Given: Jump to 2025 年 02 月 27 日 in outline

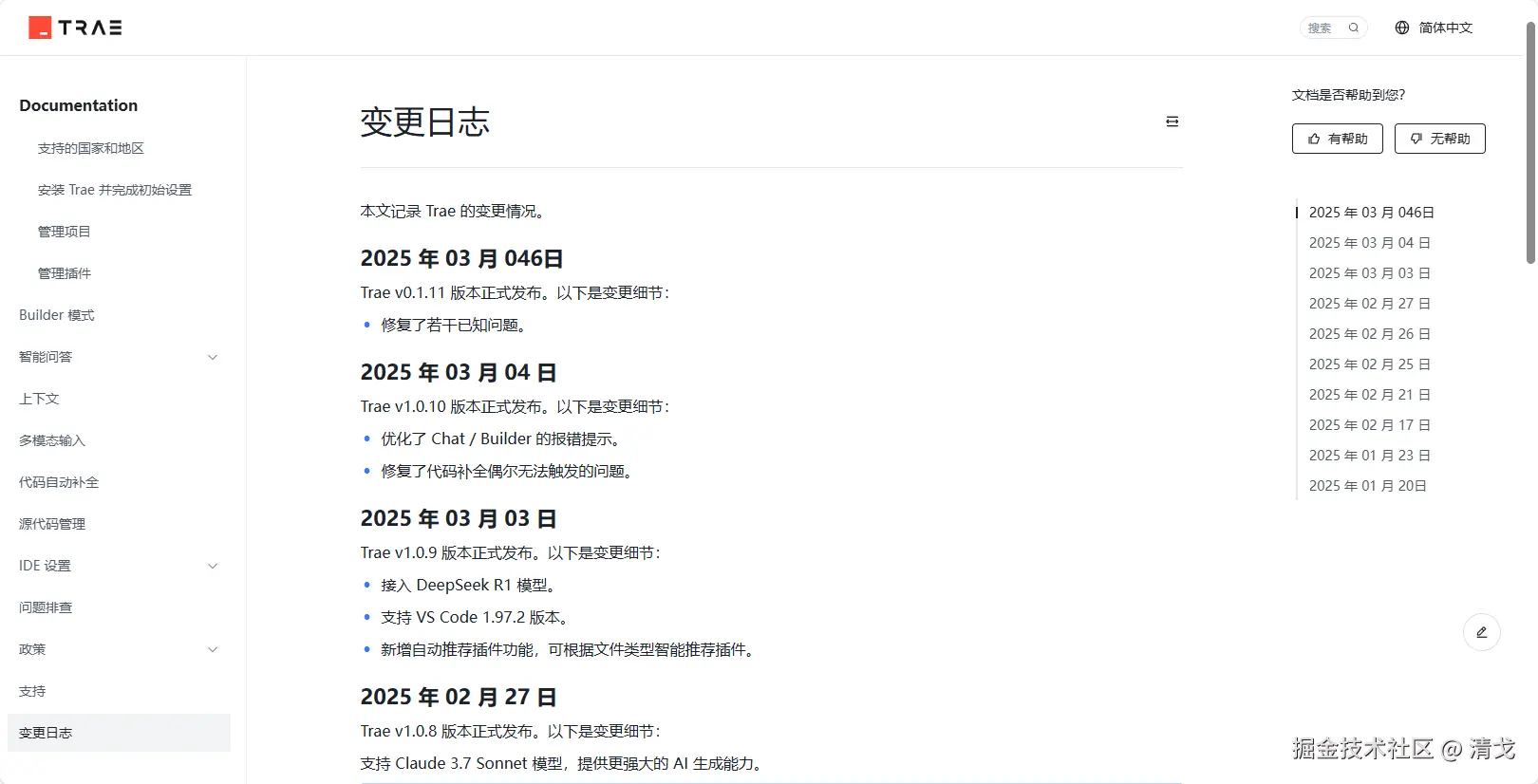Looking at the screenshot, I should tap(1369, 304).
